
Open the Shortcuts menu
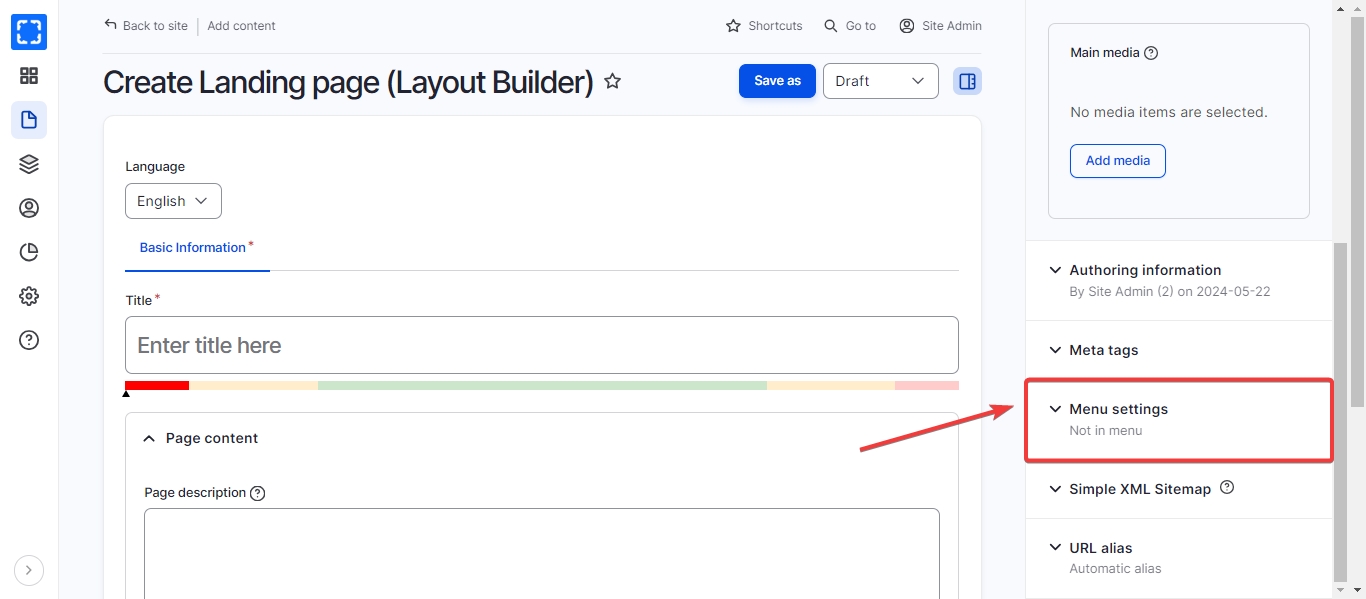click(x=764, y=26)
